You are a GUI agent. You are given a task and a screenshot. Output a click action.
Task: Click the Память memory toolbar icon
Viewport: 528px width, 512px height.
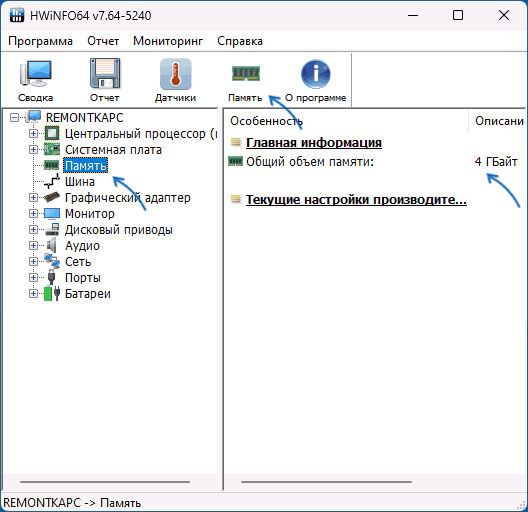pos(245,73)
